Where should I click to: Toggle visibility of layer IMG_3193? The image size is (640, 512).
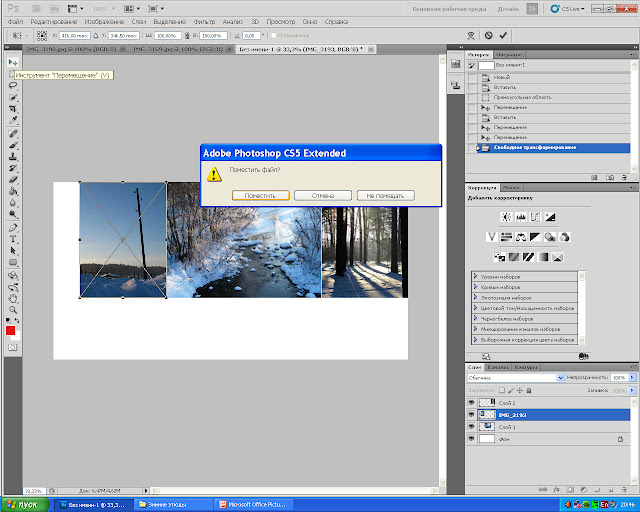pos(471,414)
